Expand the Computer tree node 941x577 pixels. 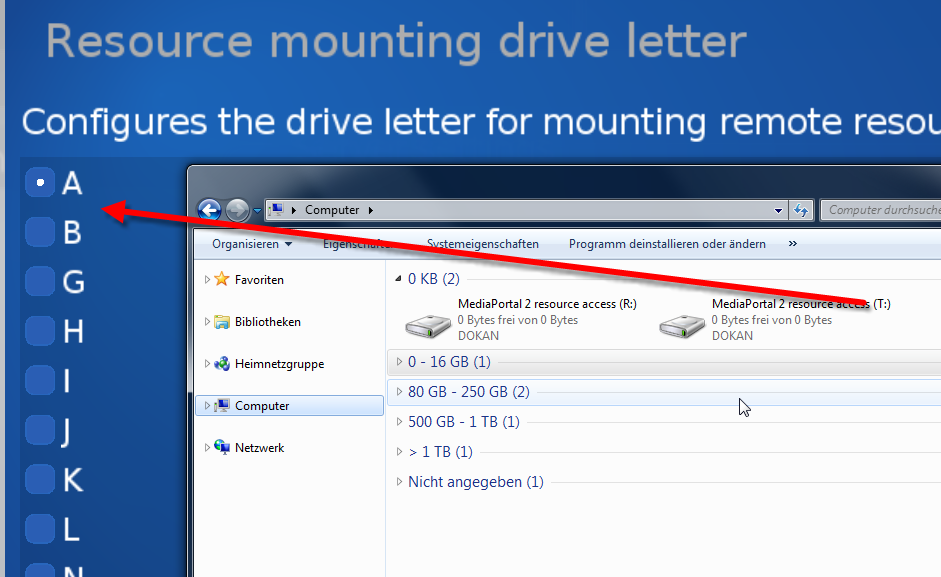[x=207, y=406]
